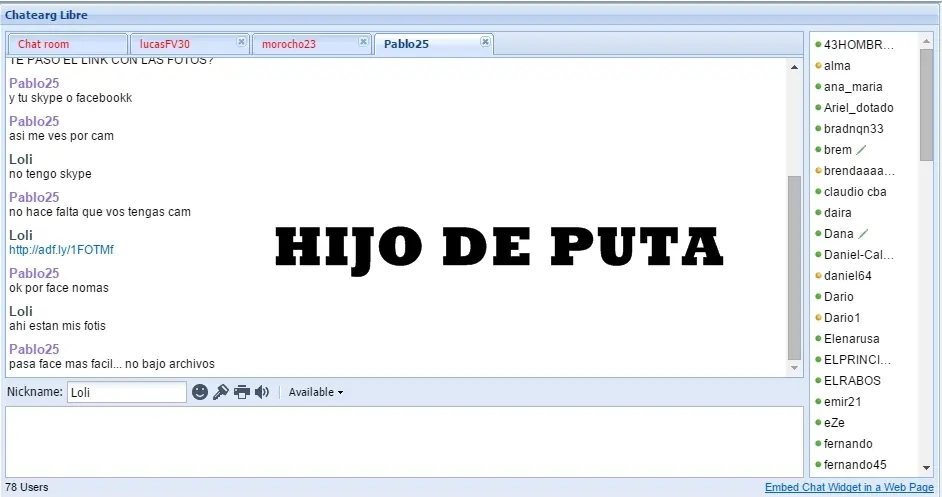Select user brendaaaa... in the list
Viewport: 942px width, 497px height.
coord(859,171)
